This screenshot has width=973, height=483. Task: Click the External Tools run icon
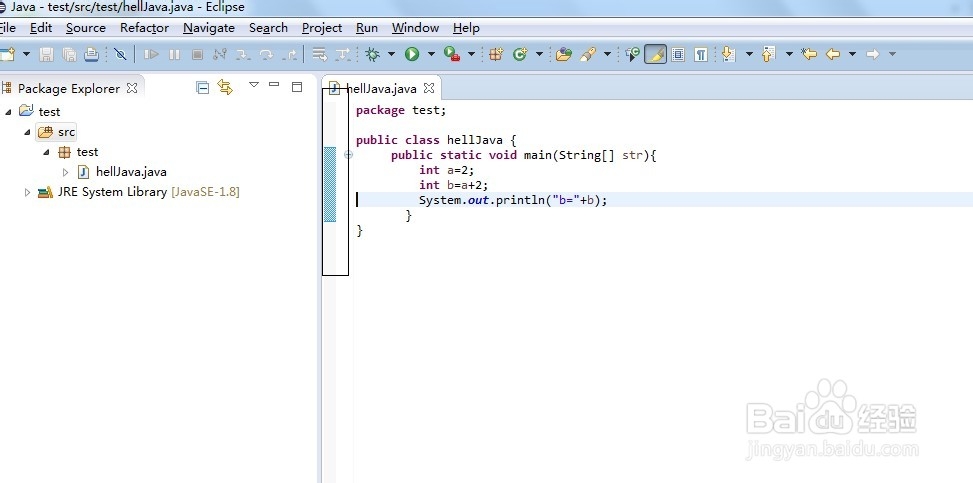tap(452, 55)
